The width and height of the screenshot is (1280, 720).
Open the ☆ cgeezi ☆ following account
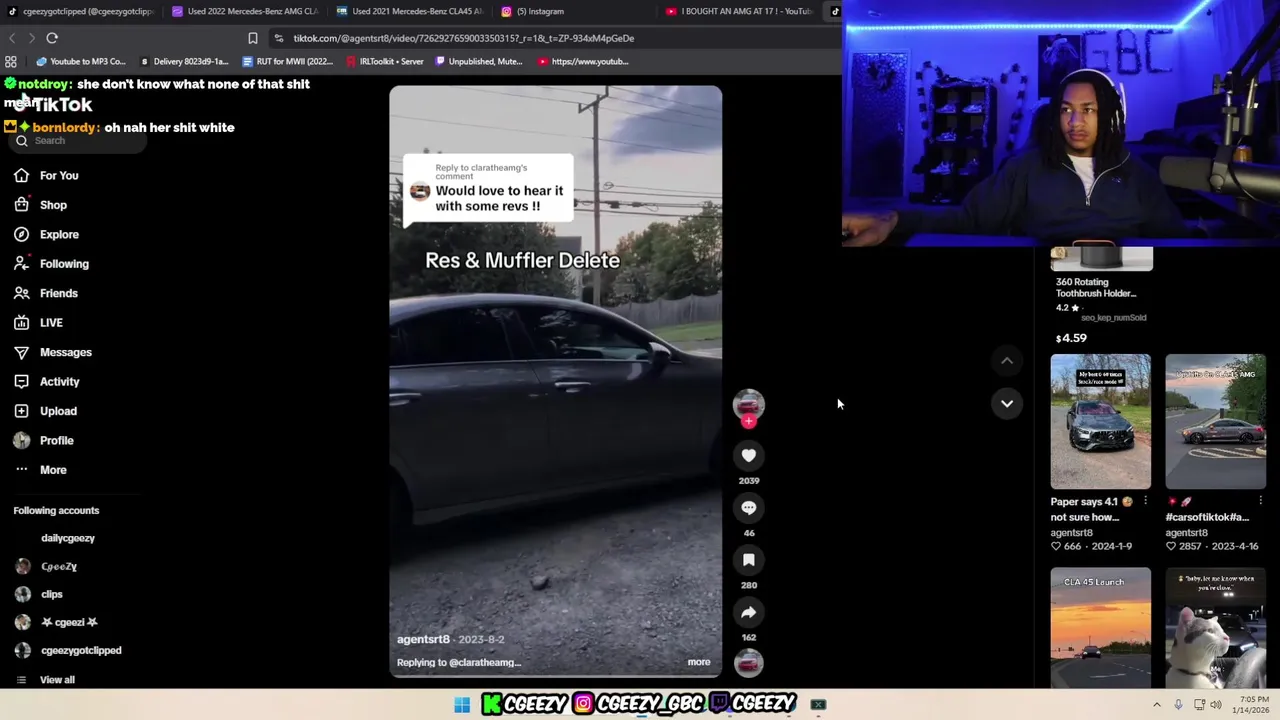click(x=69, y=622)
